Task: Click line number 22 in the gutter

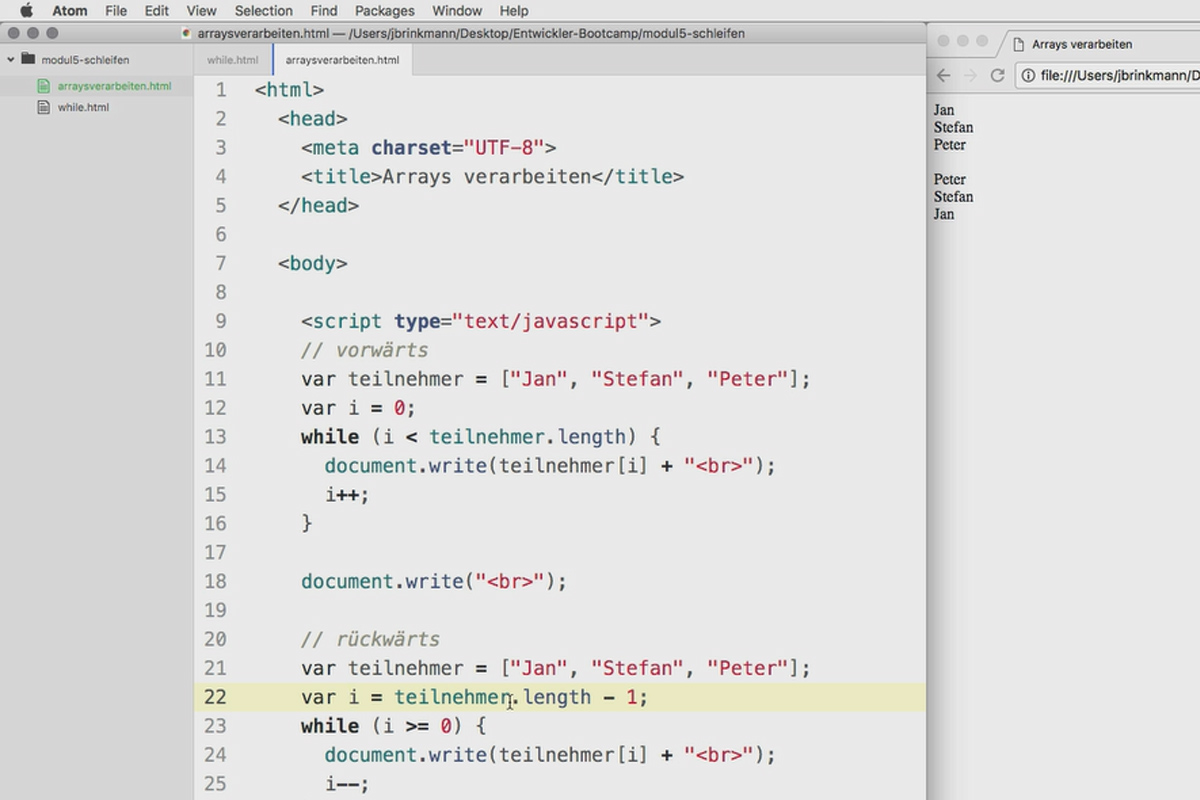Action: 215,697
